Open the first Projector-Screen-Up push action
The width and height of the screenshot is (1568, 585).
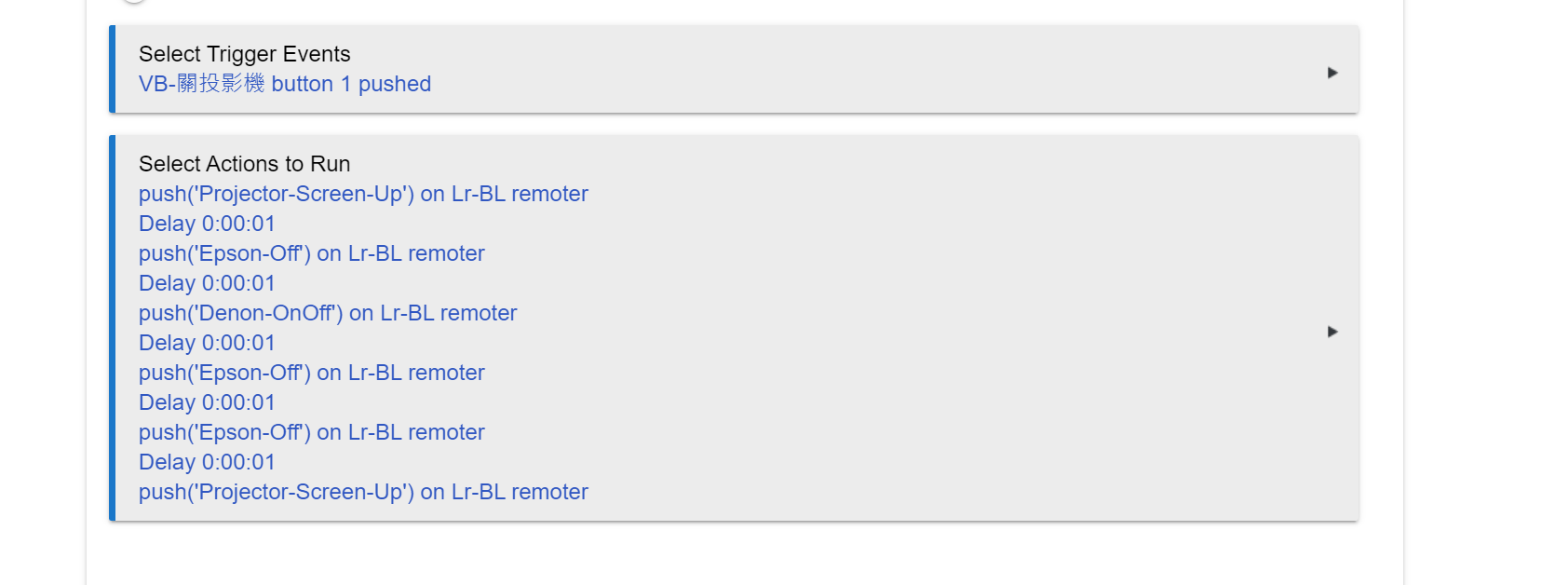(363, 194)
